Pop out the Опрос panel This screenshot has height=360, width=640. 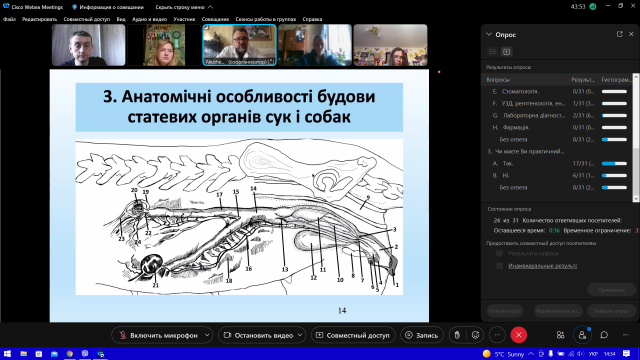(619, 34)
